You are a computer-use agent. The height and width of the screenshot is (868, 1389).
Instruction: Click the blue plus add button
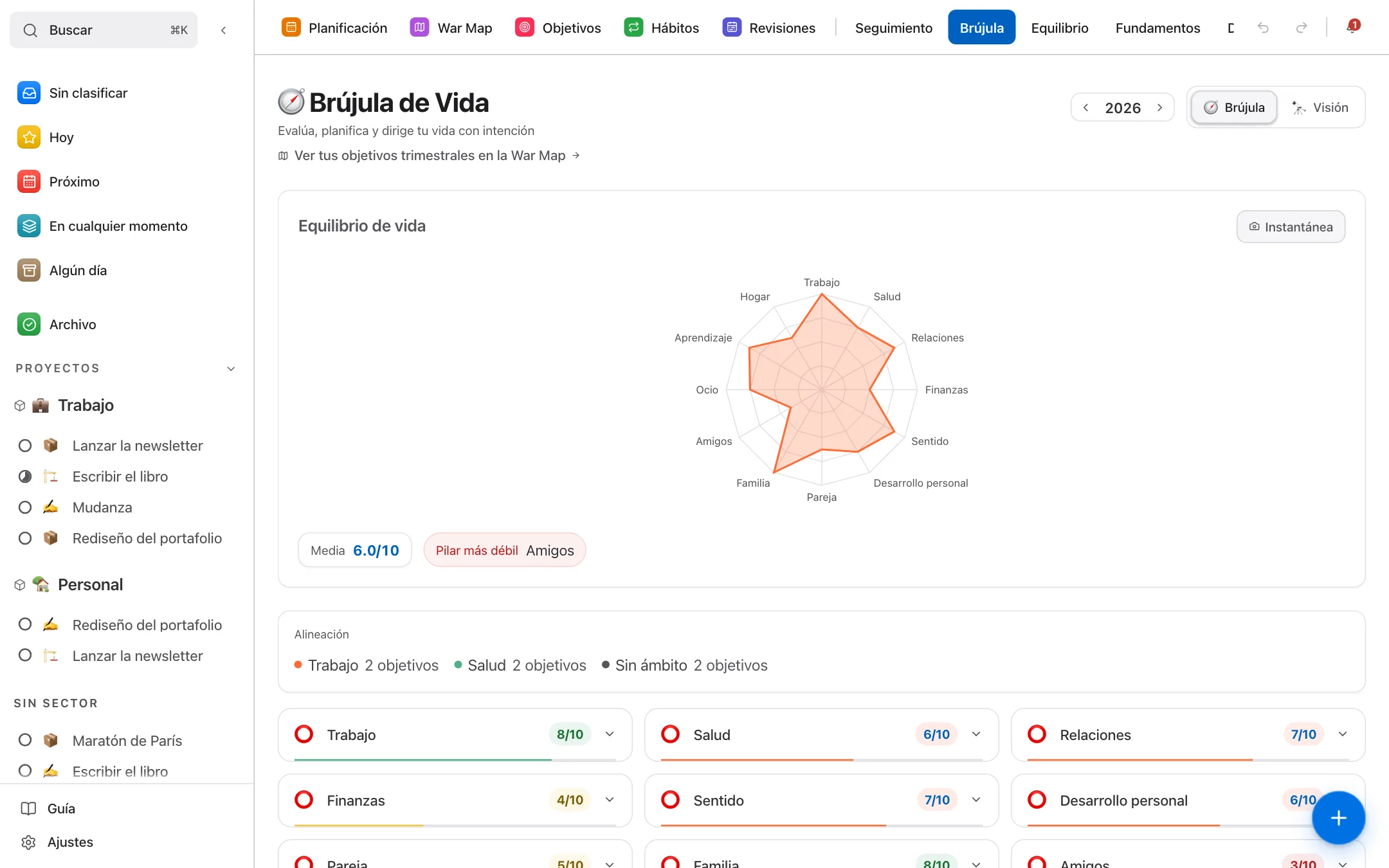pyautogui.click(x=1338, y=818)
